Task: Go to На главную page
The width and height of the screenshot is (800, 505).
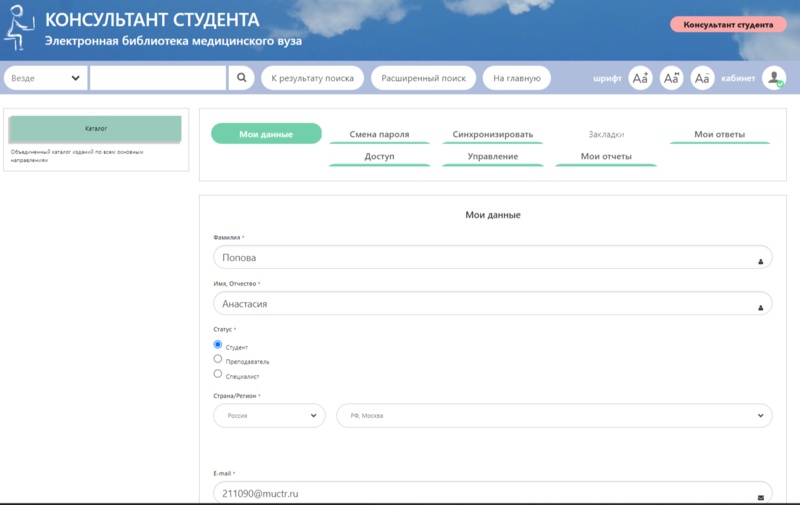Action: point(516,78)
